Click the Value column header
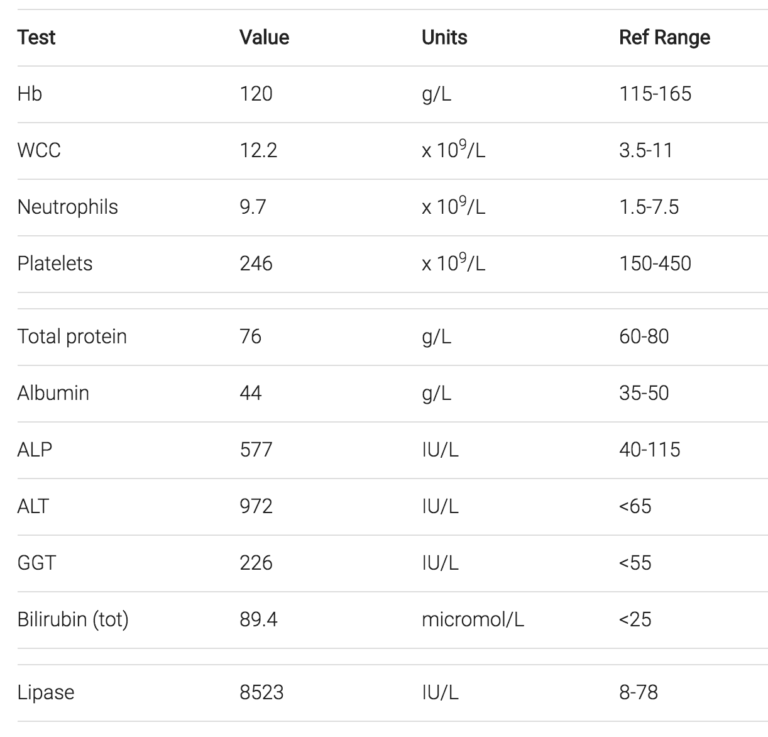Screen dimensions: 768x737 pyautogui.click(x=264, y=38)
